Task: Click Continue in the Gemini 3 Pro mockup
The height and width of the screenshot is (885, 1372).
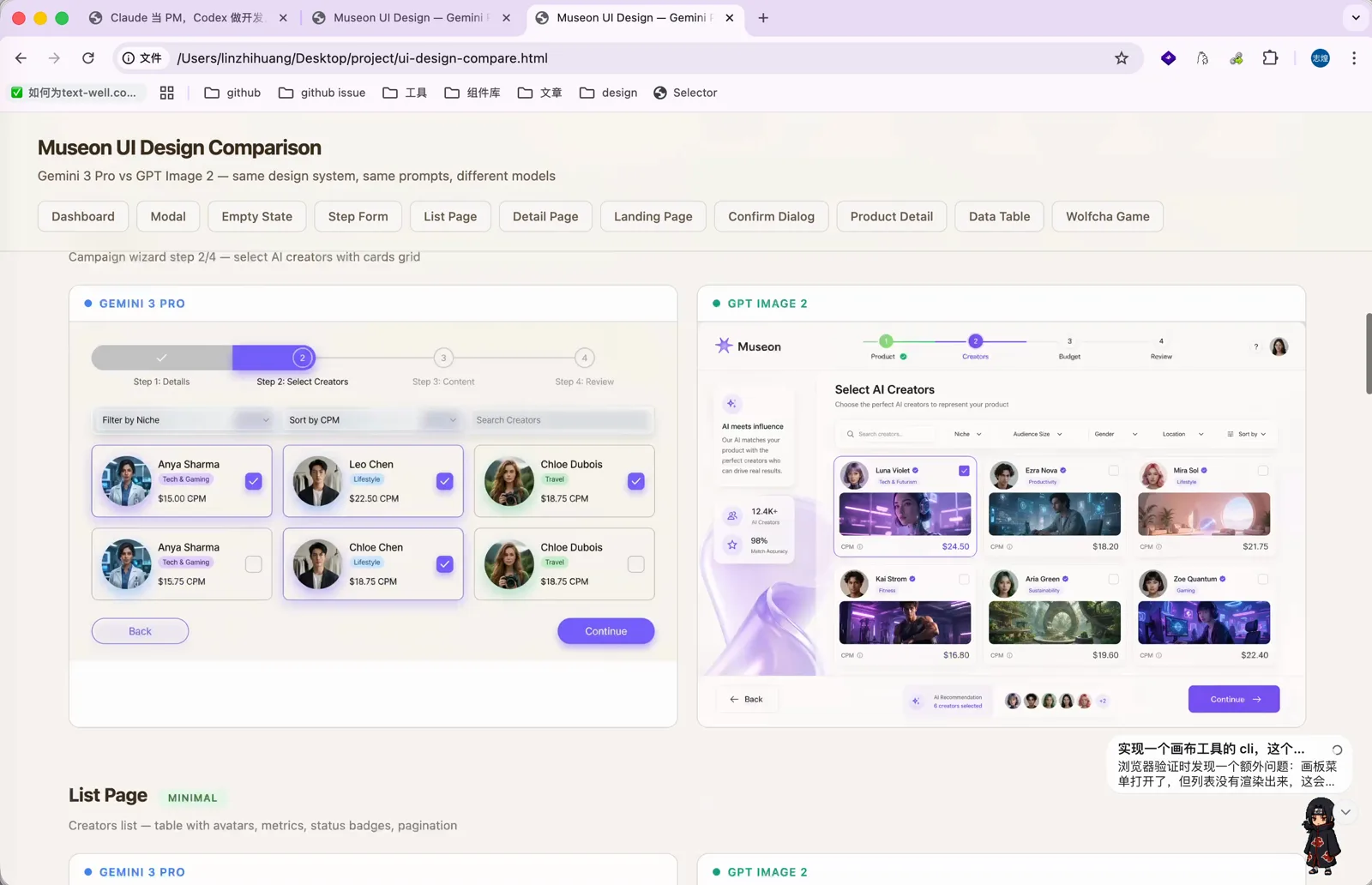Action: click(606, 631)
